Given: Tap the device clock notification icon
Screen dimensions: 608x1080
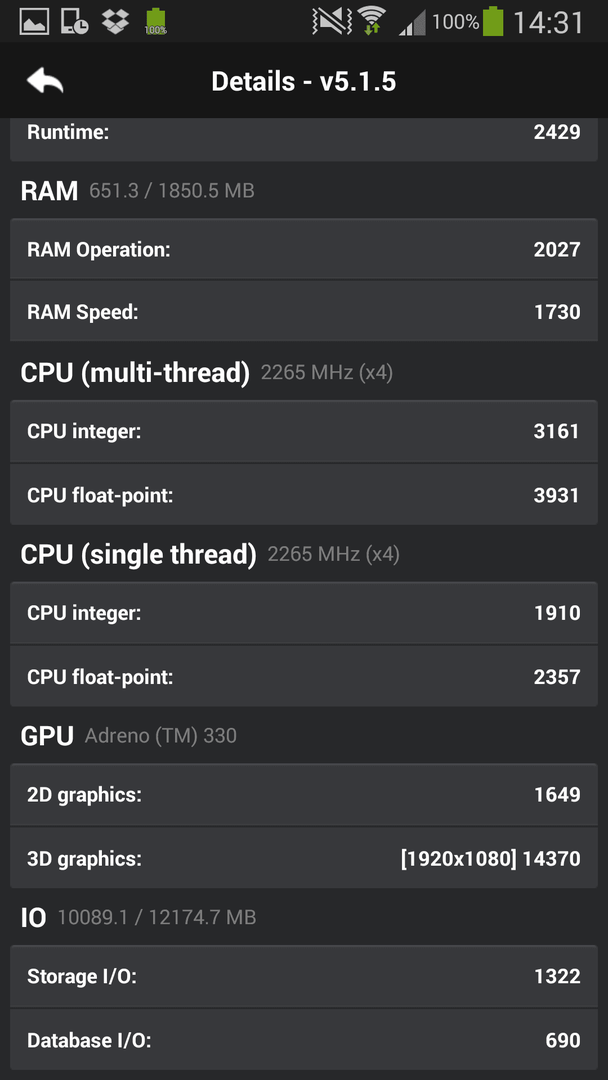Looking at the screenshot, I should (x=75, y=21).
